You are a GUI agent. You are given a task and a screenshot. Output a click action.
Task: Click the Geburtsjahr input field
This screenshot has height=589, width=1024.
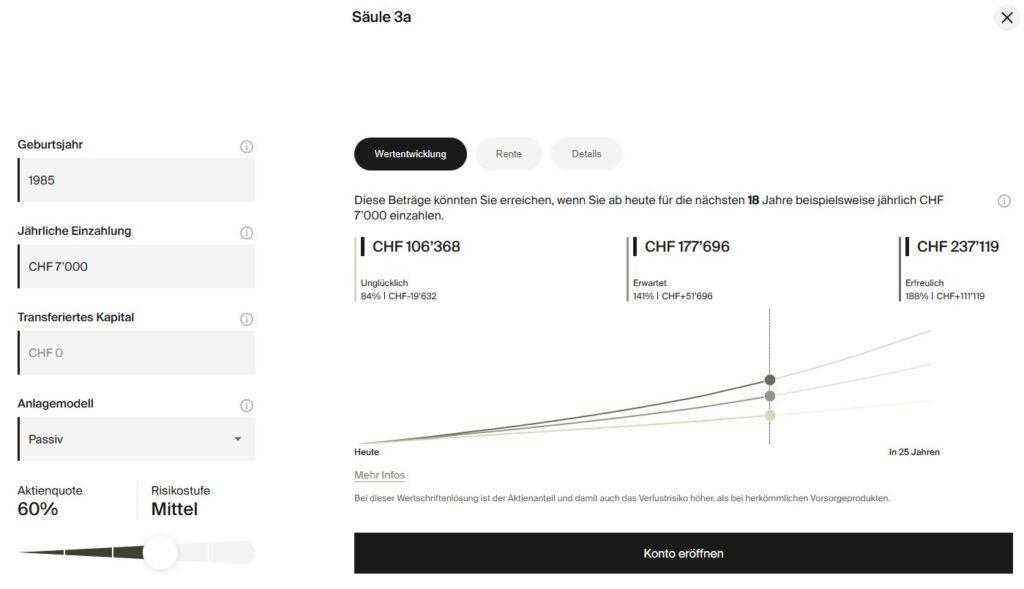[x=137, y=180]
